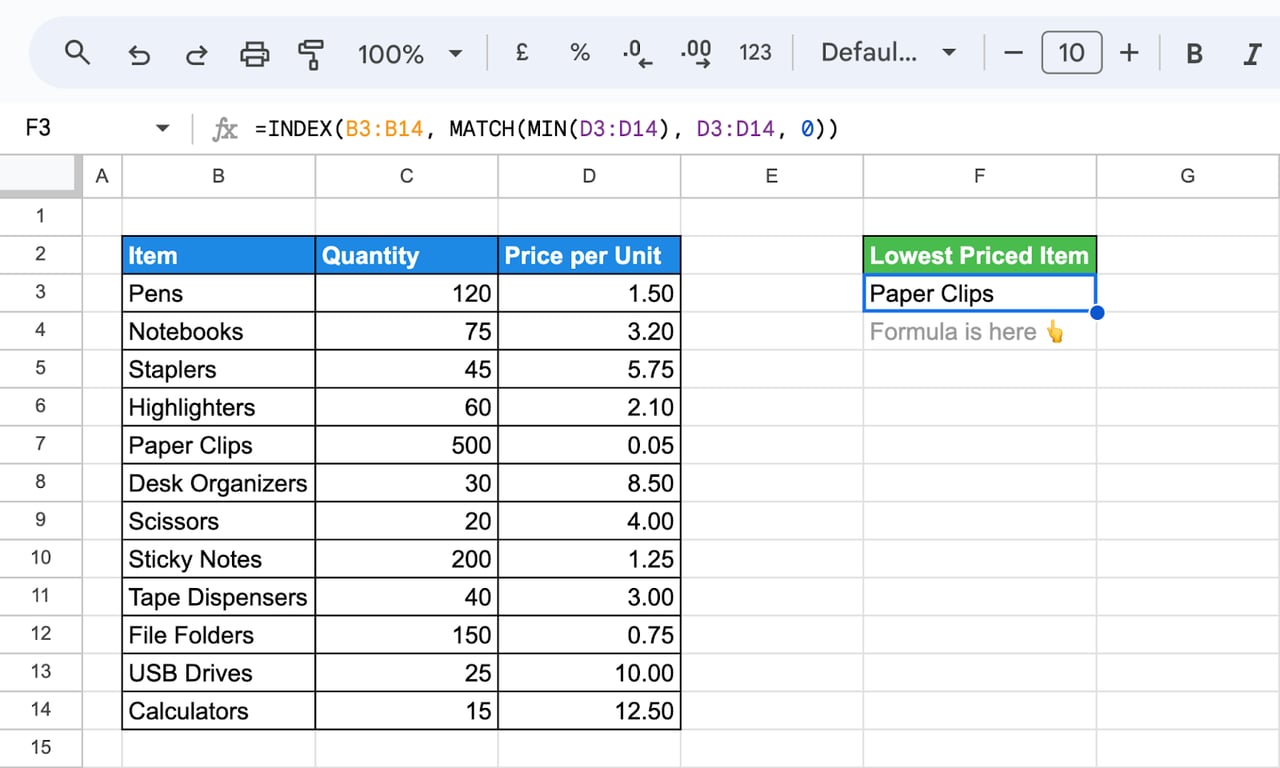Print the spreadsheet
The width and height of the screenshot is (1280, 768).
tap(255, 54)
